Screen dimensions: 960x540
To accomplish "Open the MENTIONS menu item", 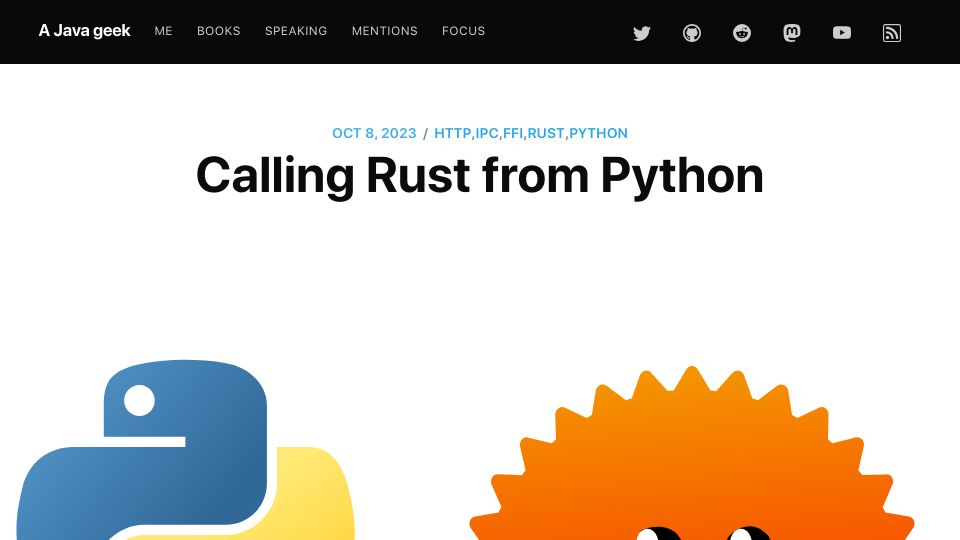I will coord(384,31).
